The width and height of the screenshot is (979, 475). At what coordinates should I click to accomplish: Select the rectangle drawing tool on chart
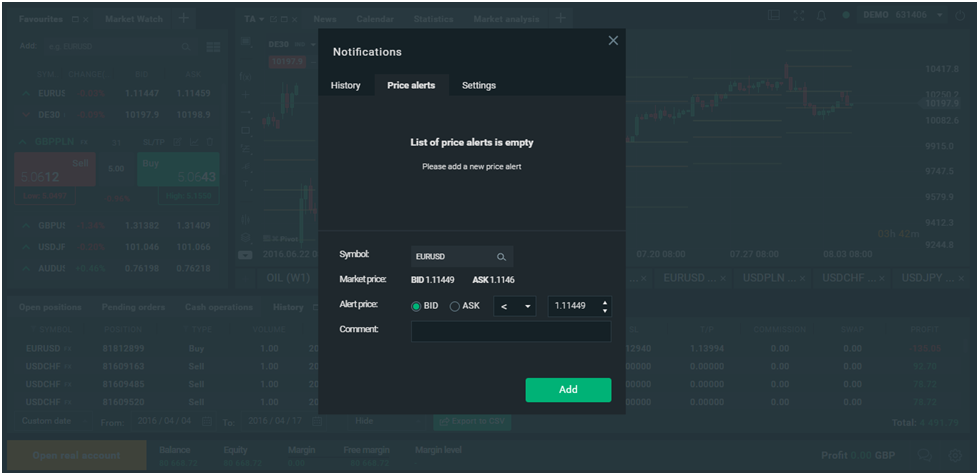(245, 130)
